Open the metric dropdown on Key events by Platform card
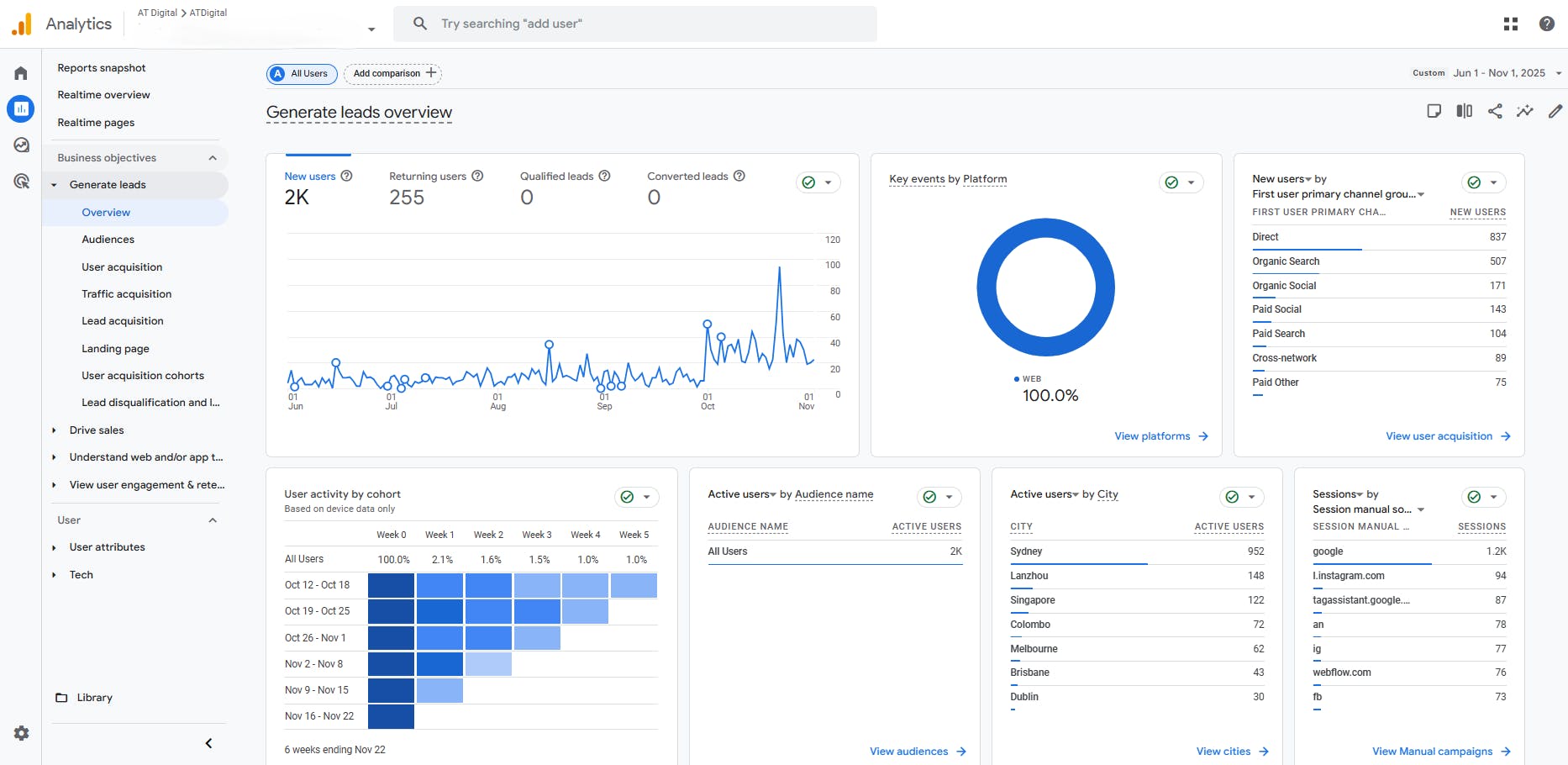The height and width of the screenshot is (765, 1568). tap(1191, 182)
